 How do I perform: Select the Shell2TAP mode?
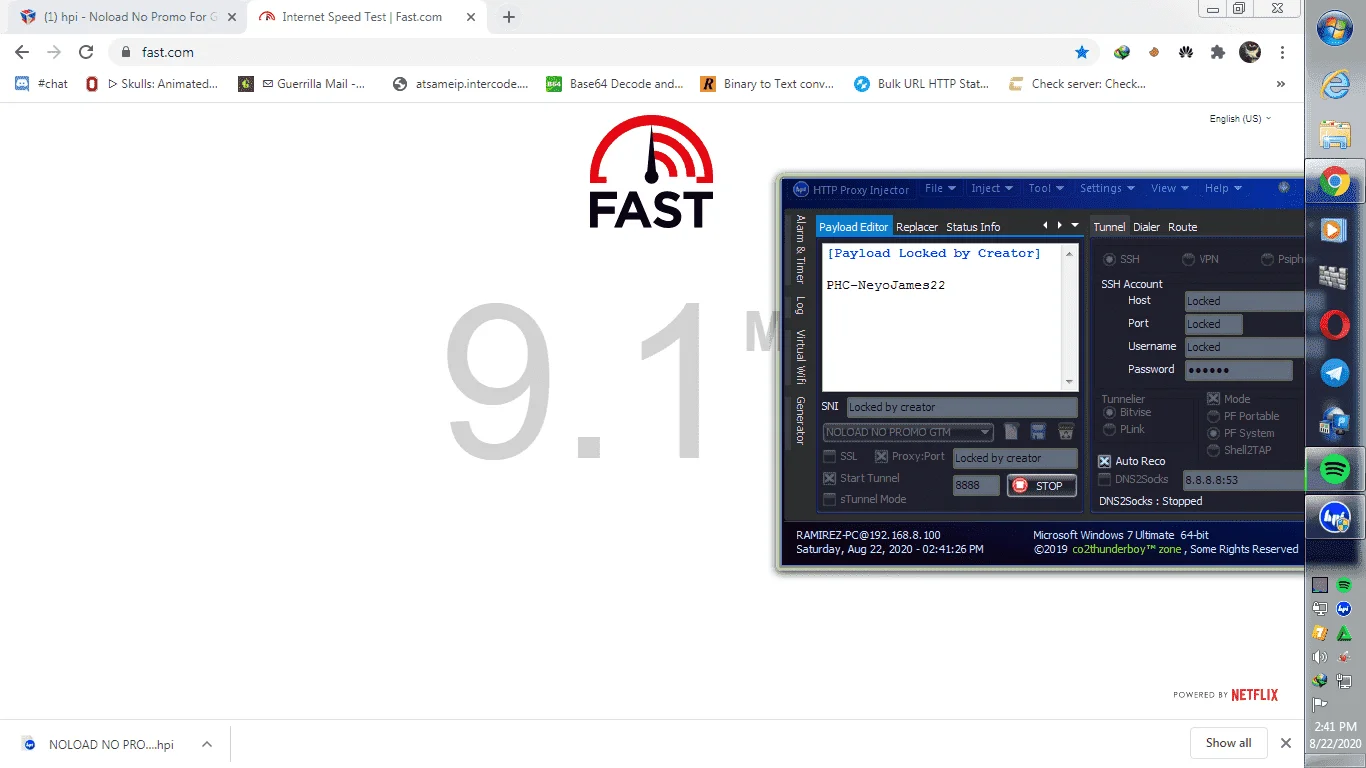pyautogui.click(x=1214, y=450)
